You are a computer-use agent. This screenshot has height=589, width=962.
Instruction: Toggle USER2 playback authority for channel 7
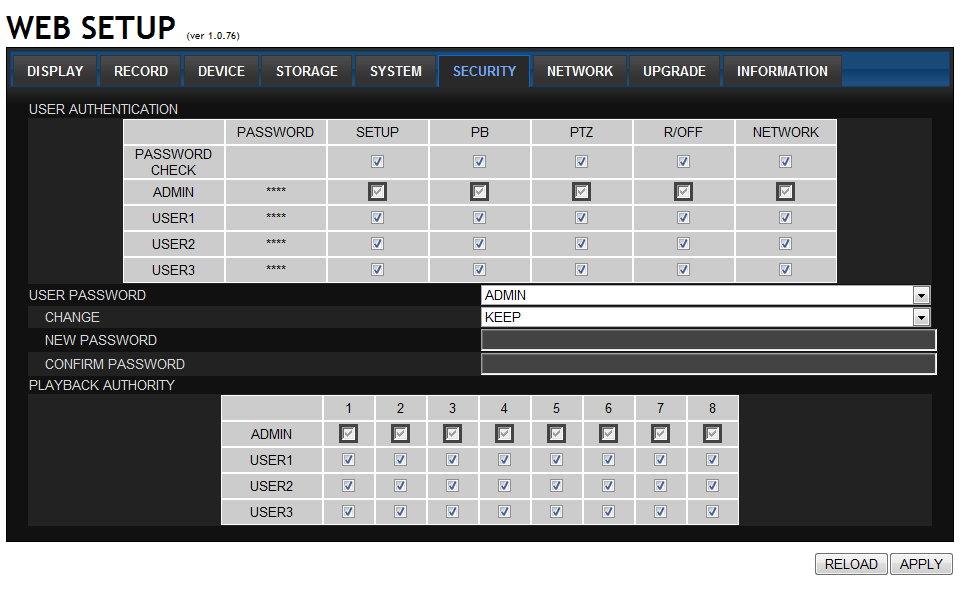660,485
